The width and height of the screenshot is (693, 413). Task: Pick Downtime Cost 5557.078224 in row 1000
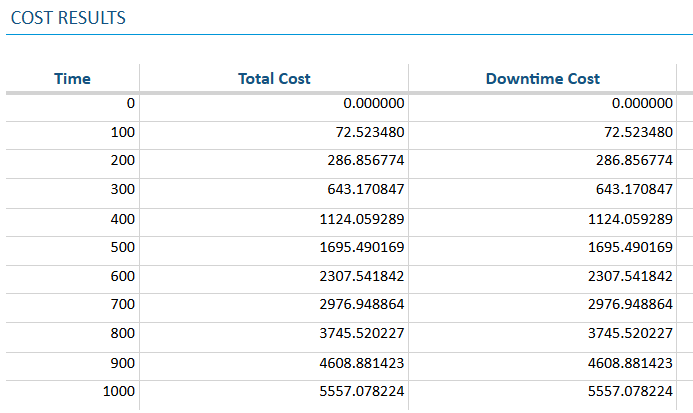pos(630,391)
